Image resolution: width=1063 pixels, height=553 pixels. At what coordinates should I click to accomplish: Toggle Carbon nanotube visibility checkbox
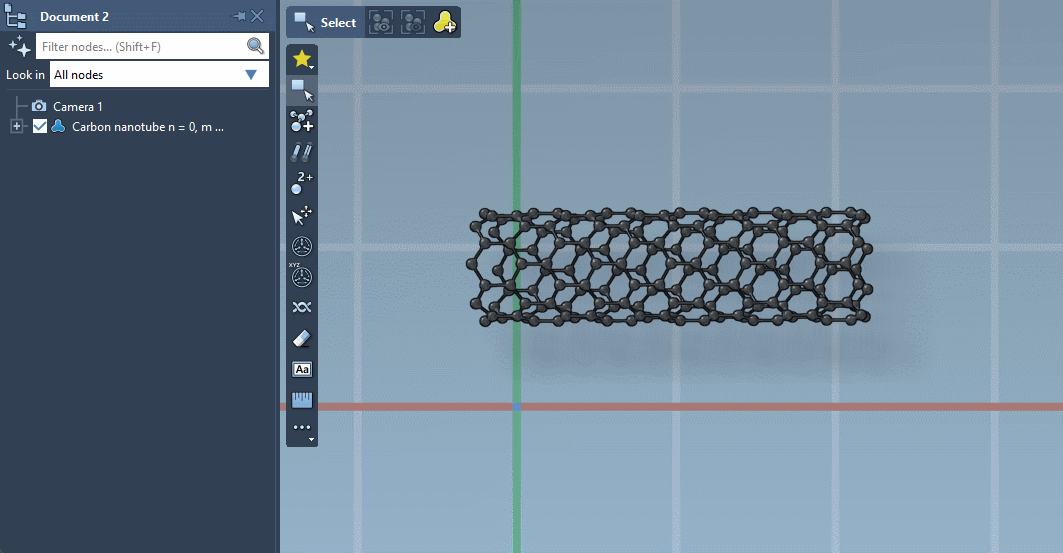40,127
